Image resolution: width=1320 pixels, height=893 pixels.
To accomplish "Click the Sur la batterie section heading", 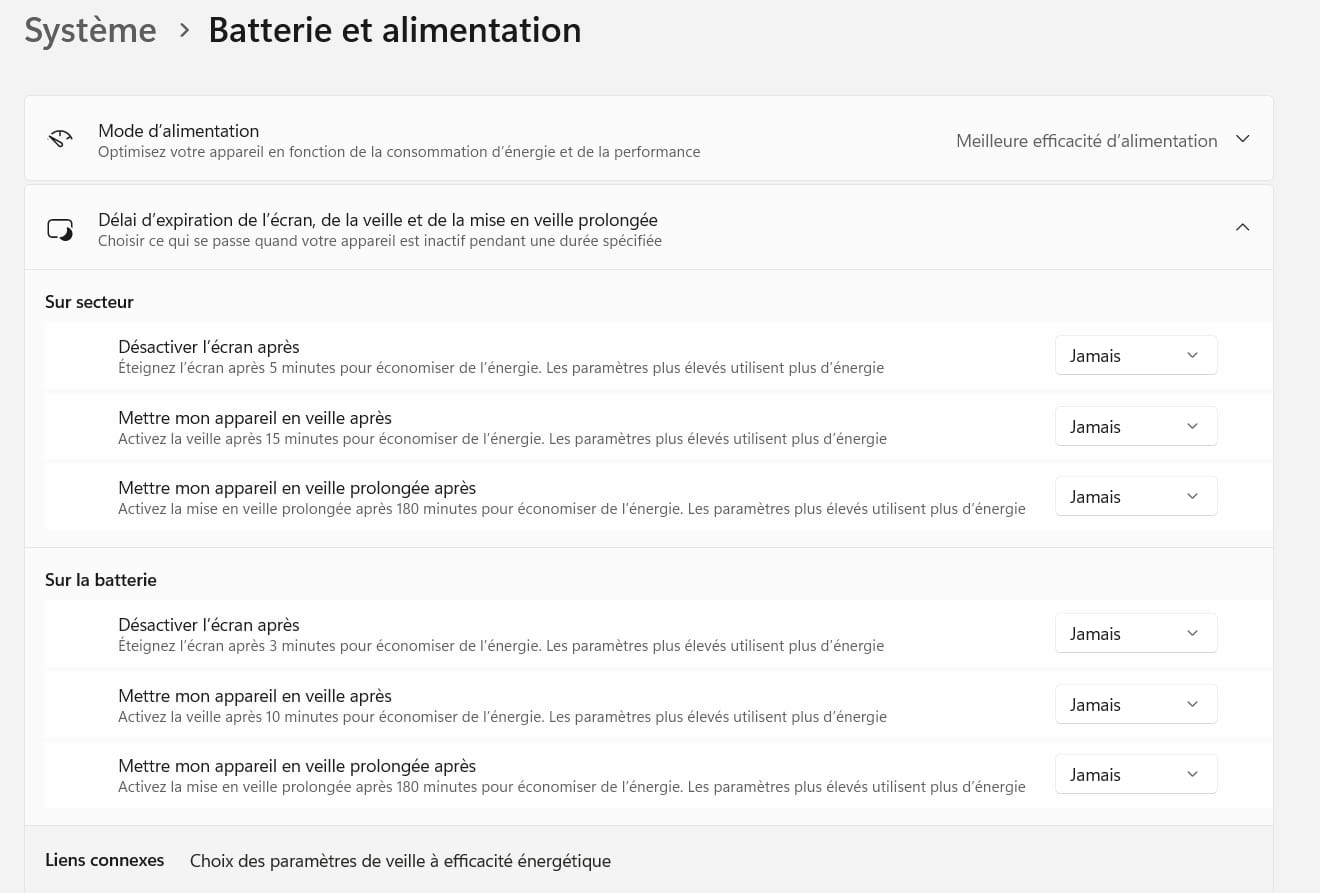I will click(x=101, y=580).
